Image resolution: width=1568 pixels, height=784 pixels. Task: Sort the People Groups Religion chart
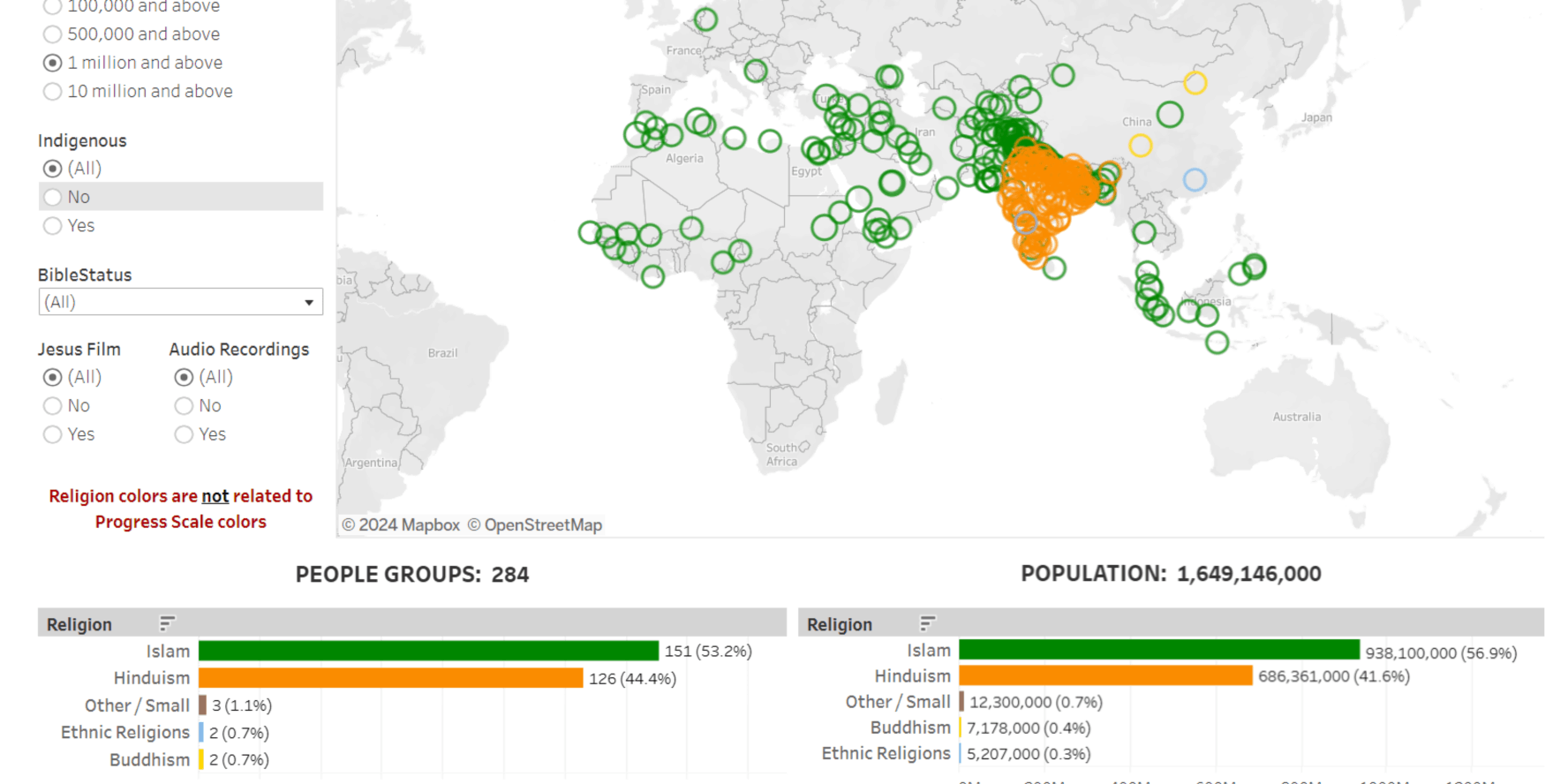click(x=167, y=623)
